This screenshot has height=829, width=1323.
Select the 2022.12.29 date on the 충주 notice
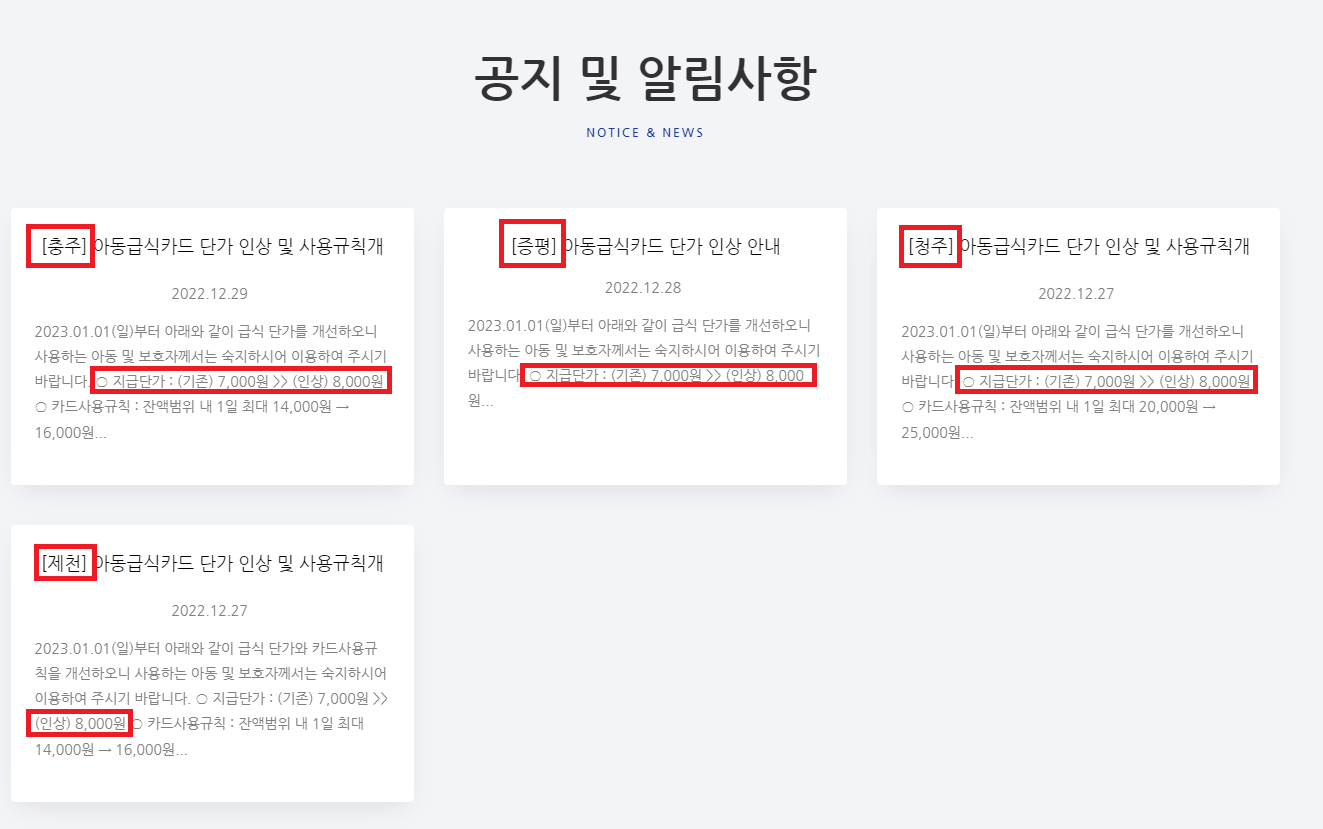point(211,293)
